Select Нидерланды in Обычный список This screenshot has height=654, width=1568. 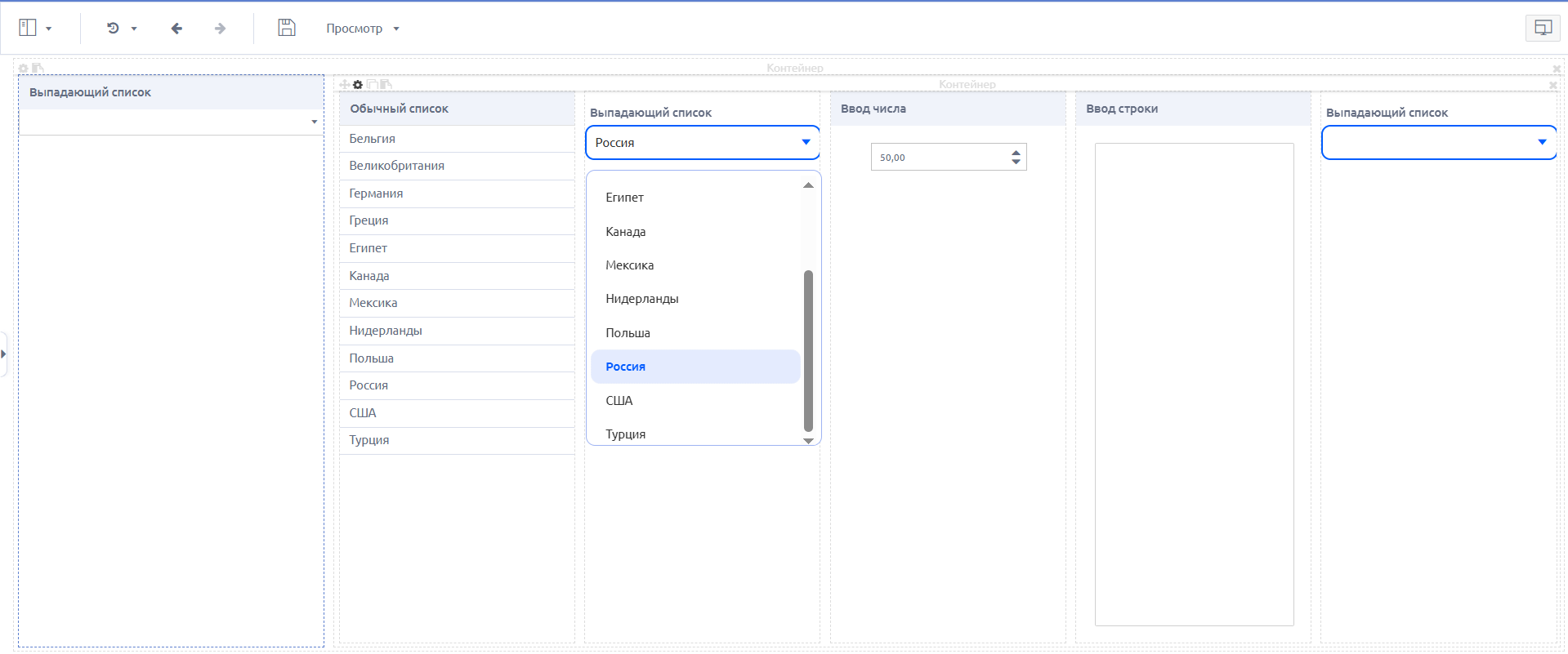click(457, 331)
